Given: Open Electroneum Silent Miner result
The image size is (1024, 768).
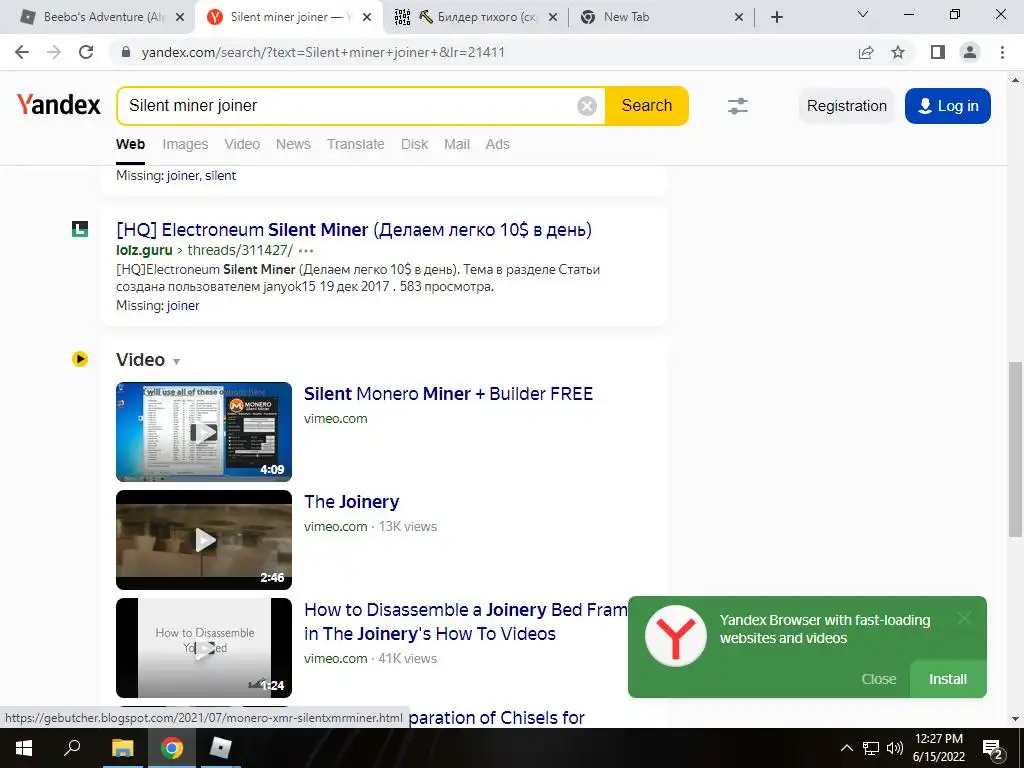Looking at the screenshot, I should point(354,230).
